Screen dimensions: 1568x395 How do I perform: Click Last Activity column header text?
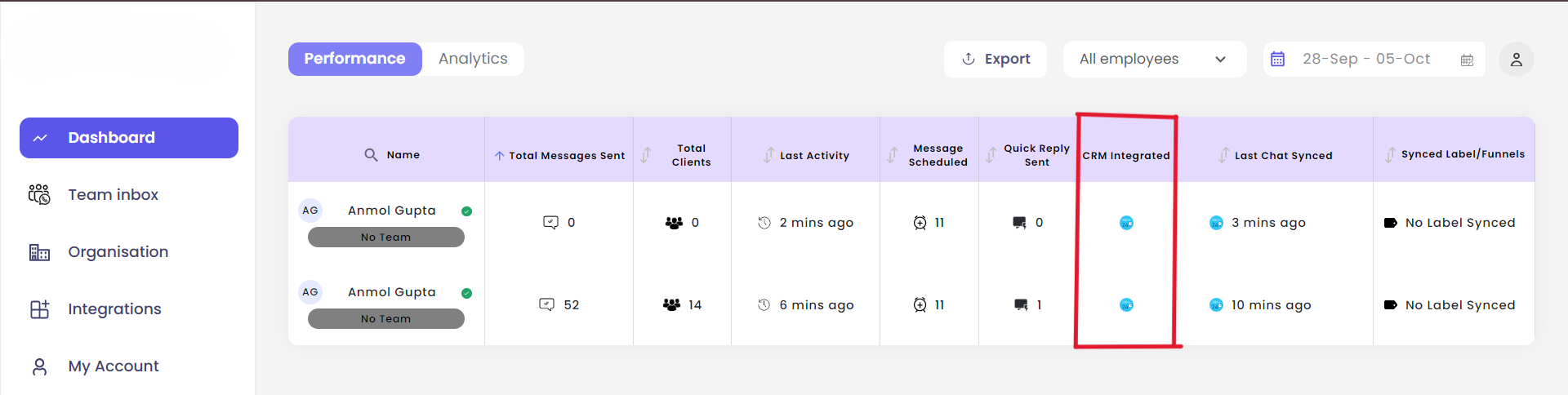pos(814,156)
